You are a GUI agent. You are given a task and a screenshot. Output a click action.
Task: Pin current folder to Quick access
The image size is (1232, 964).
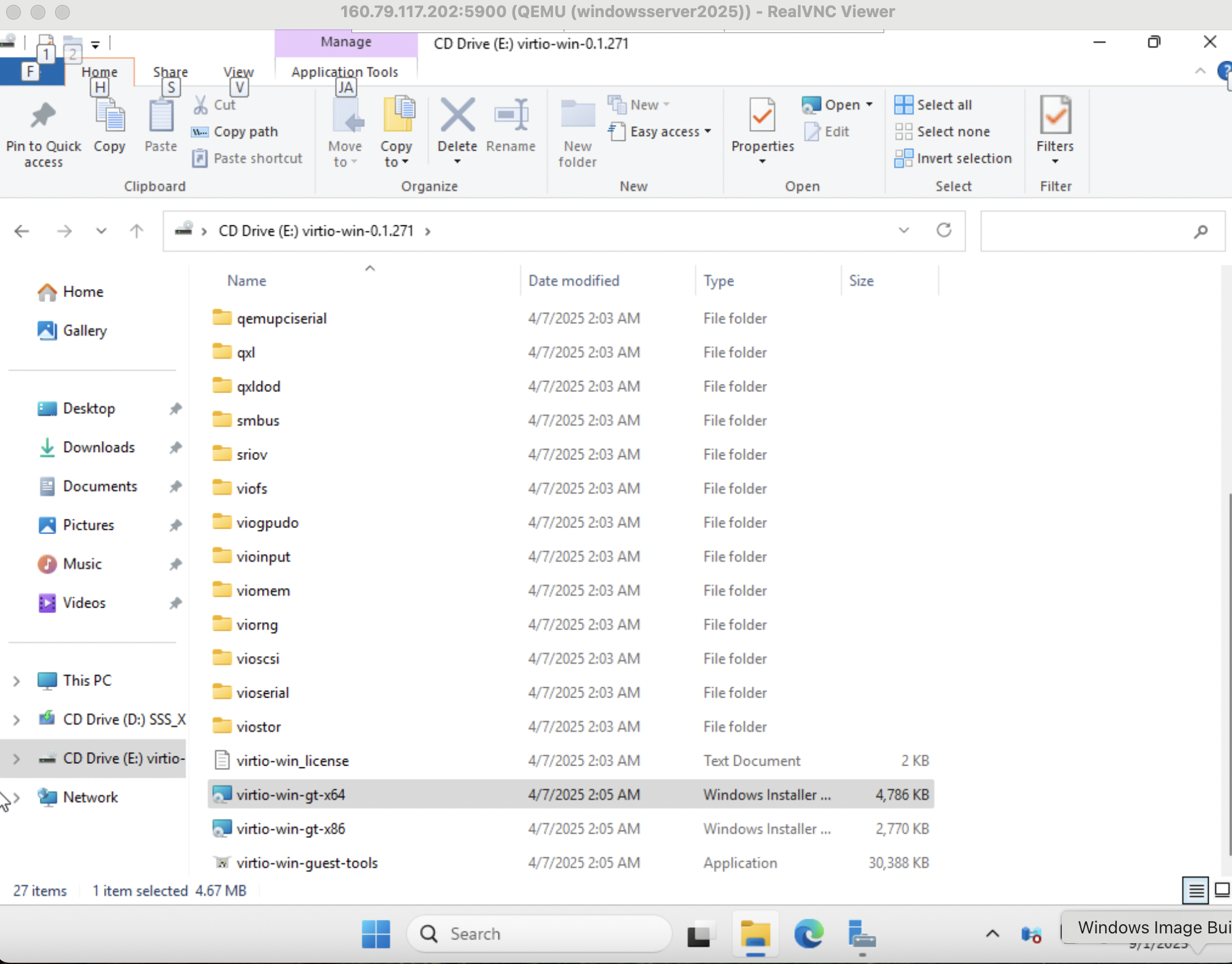pos(43,130)
